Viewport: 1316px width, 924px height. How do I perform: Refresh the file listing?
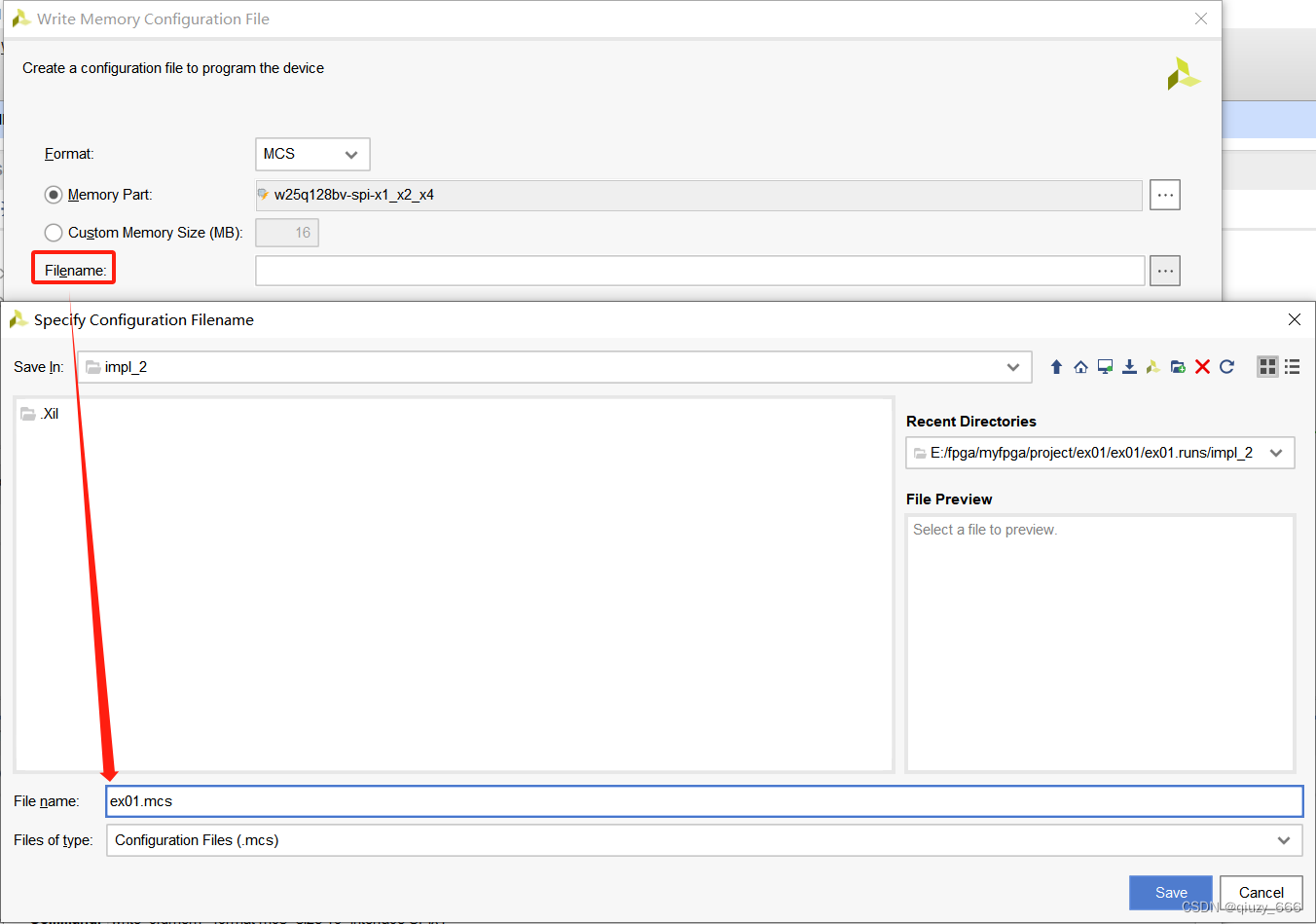click(x=1226, y=367)
